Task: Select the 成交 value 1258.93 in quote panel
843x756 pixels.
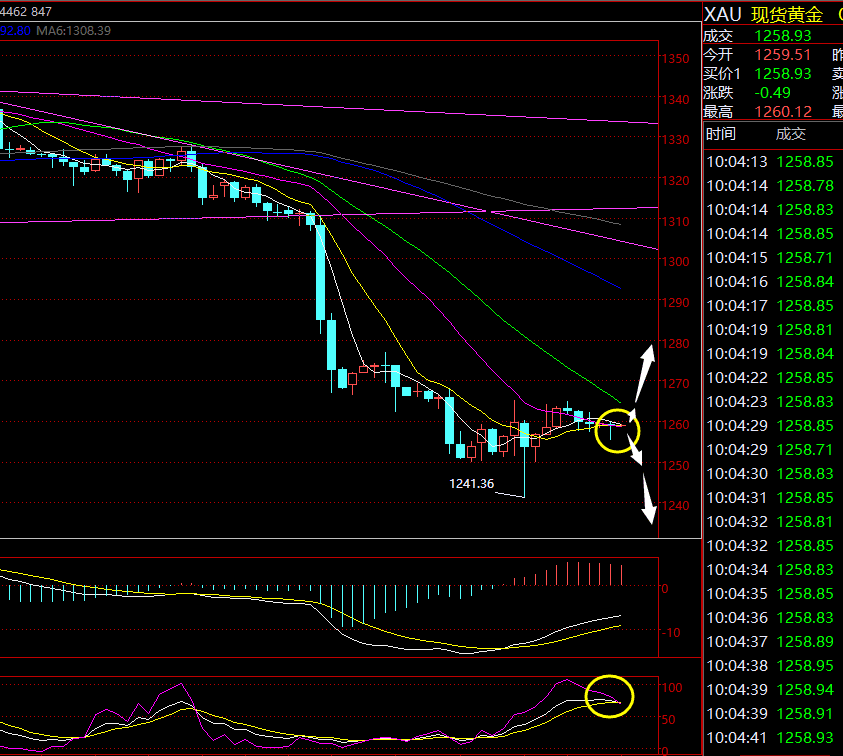Action: (x=783, y=35)
